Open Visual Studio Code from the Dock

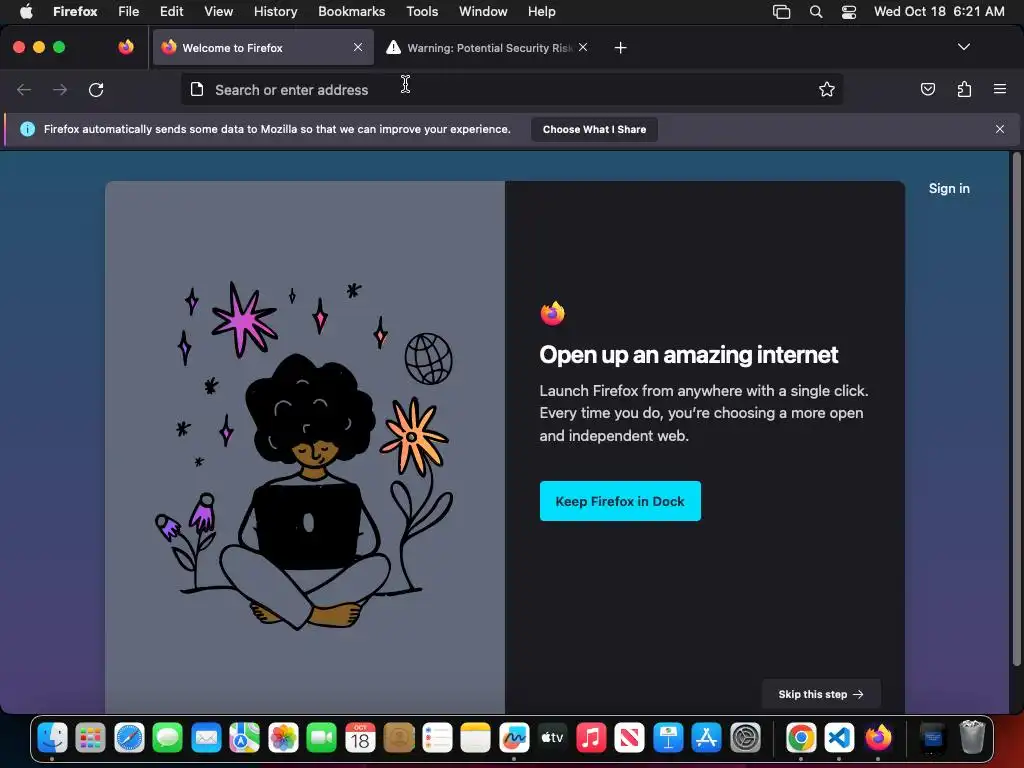pos(839,738)
